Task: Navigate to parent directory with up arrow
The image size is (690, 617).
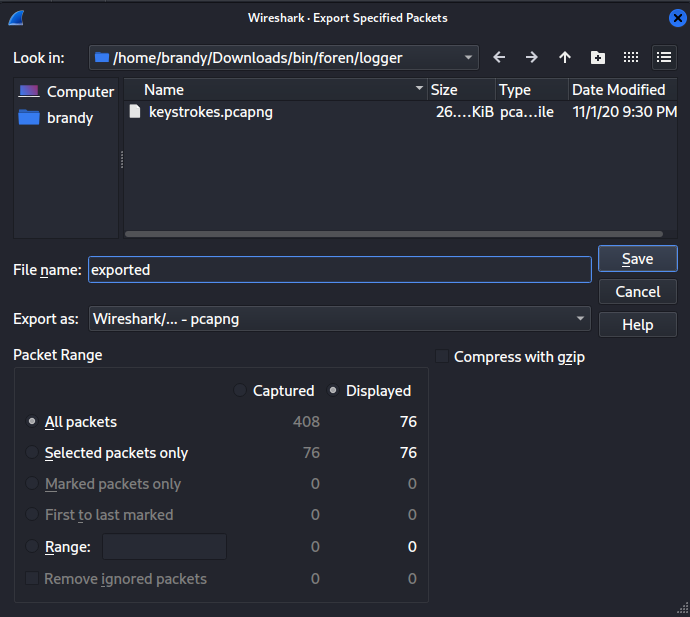Action: (x=565, y=57)
